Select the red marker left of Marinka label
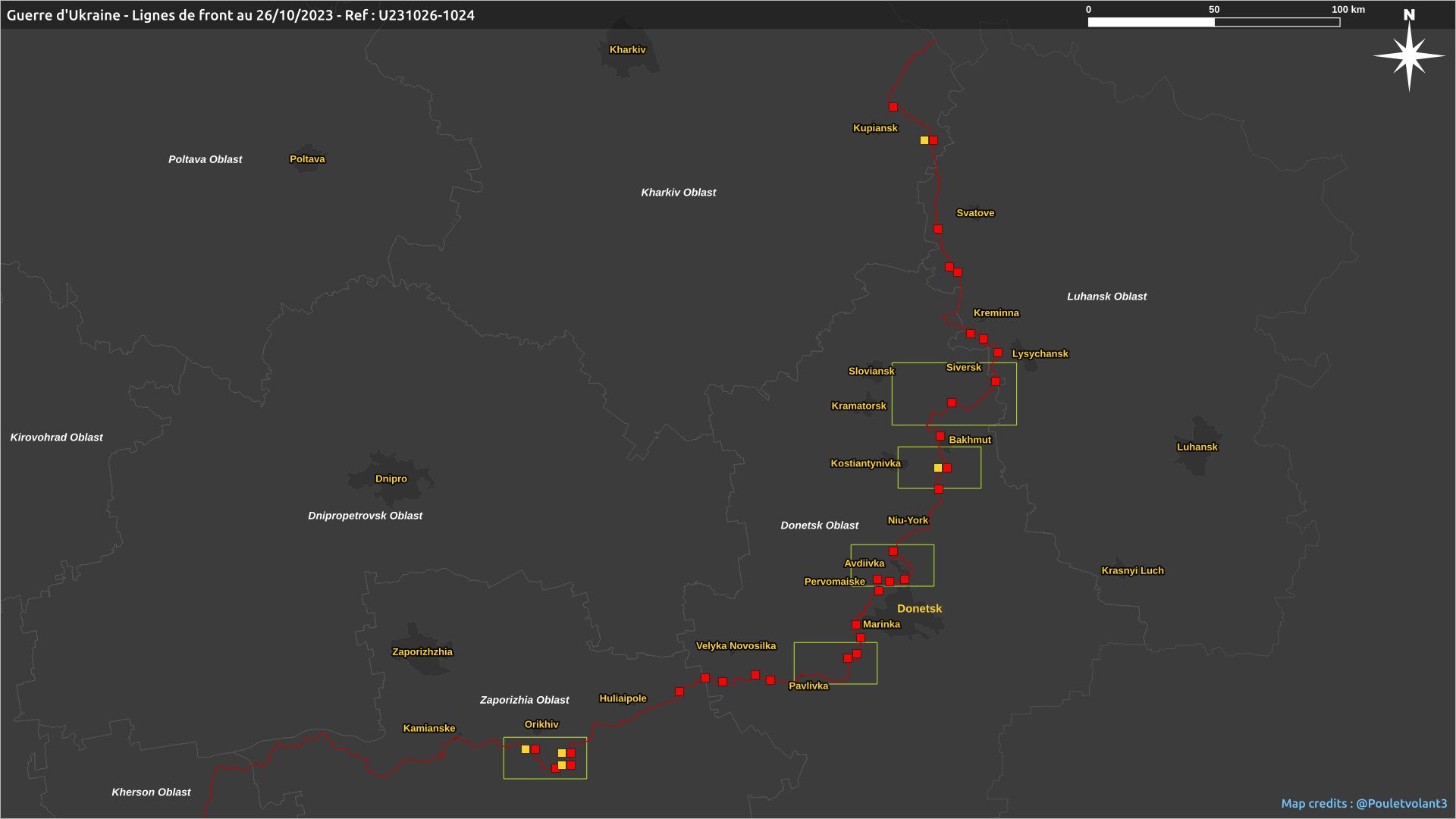 pyautogui.click(x=856, y=625)
